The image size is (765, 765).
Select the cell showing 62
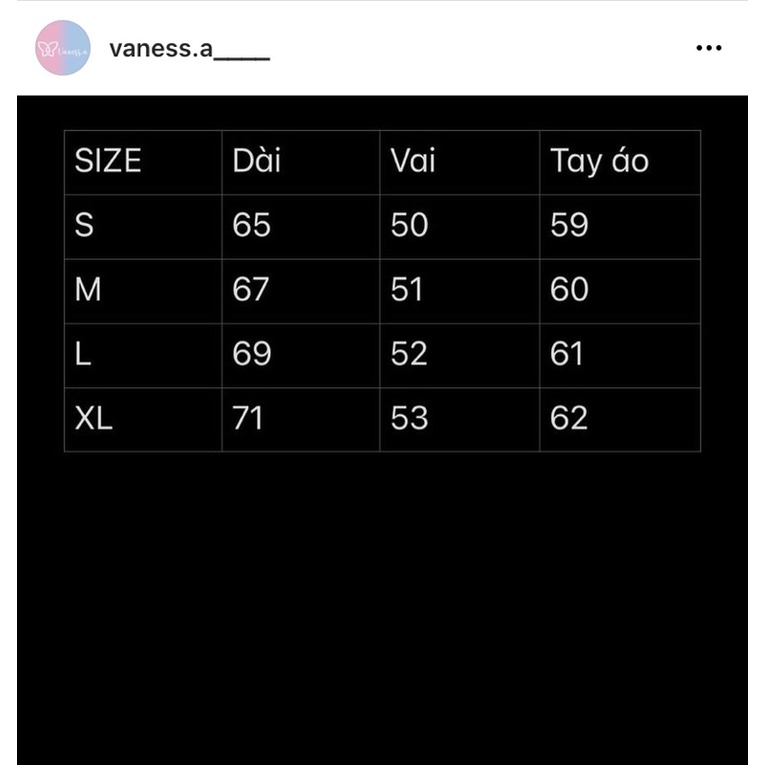click(x=620, y=420)
